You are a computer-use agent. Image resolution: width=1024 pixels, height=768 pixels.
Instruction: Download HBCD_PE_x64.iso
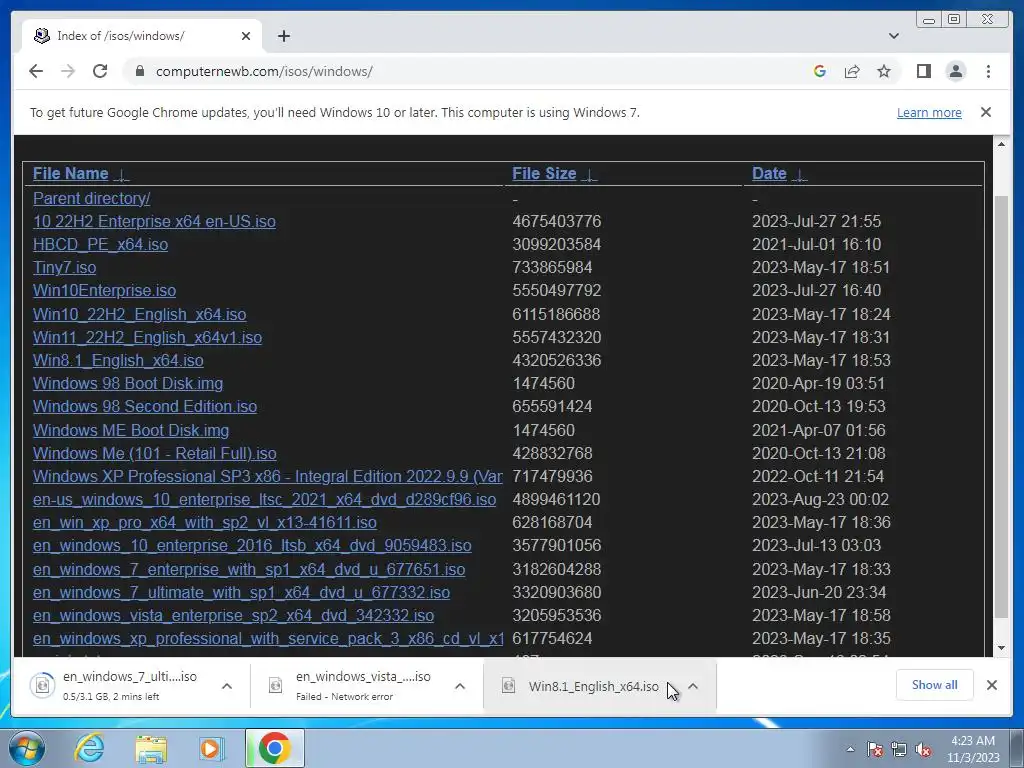100,244
